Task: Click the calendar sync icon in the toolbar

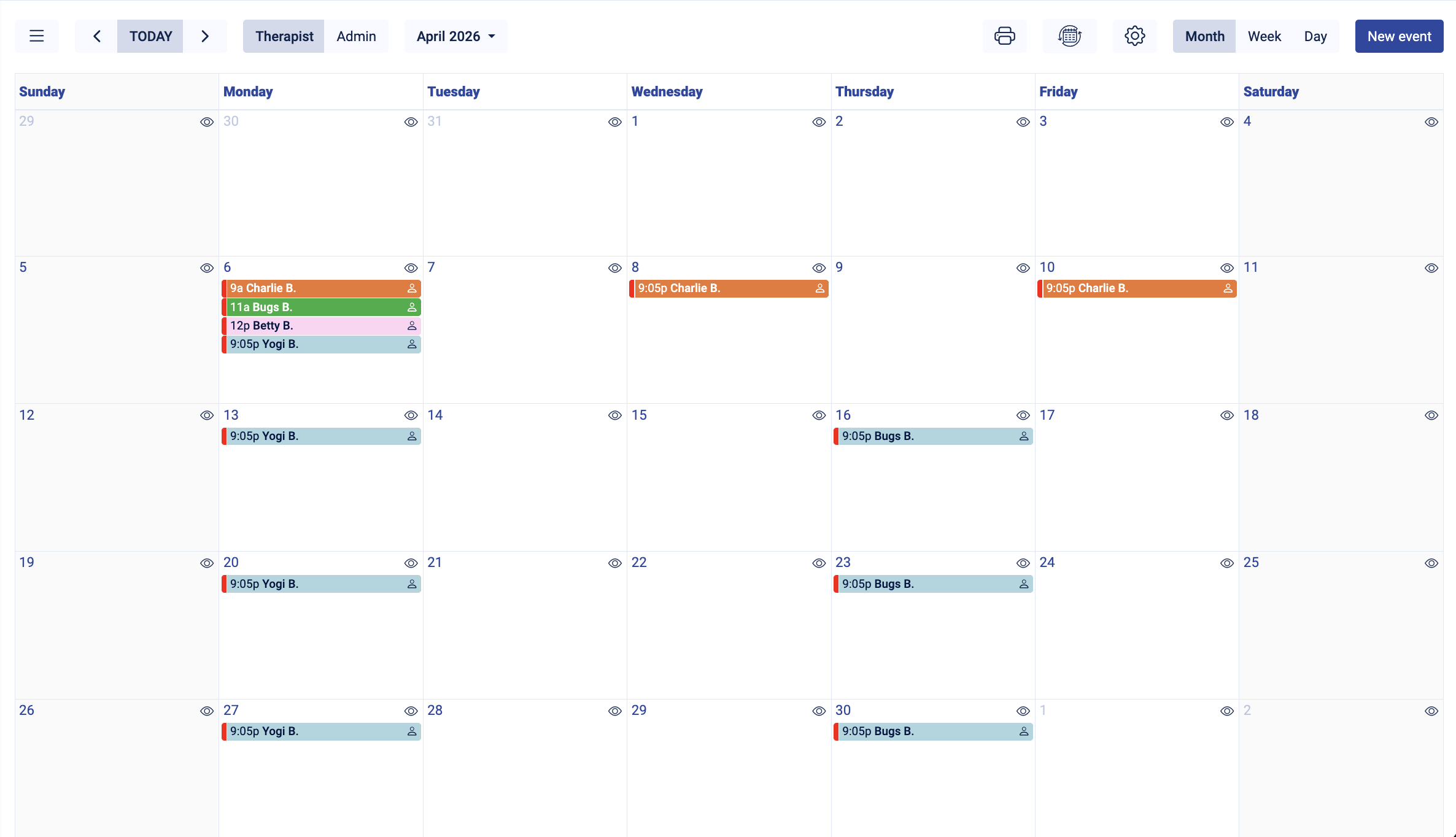Action: pos(1070,36)
